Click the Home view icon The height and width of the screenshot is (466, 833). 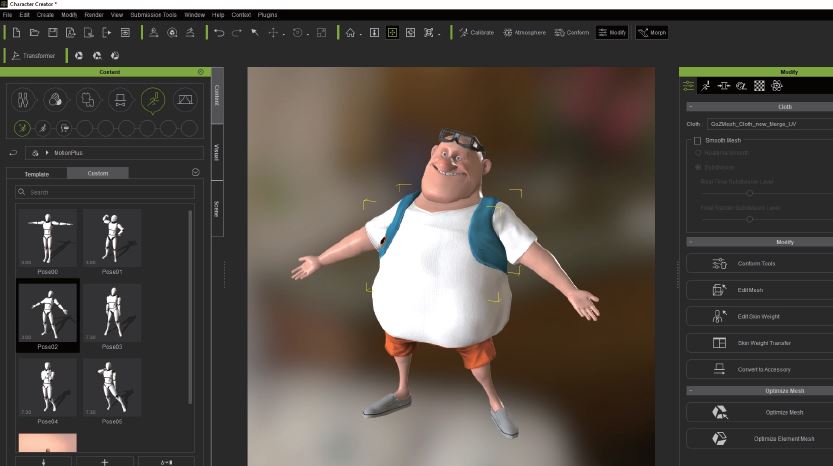tap(350, 33)
